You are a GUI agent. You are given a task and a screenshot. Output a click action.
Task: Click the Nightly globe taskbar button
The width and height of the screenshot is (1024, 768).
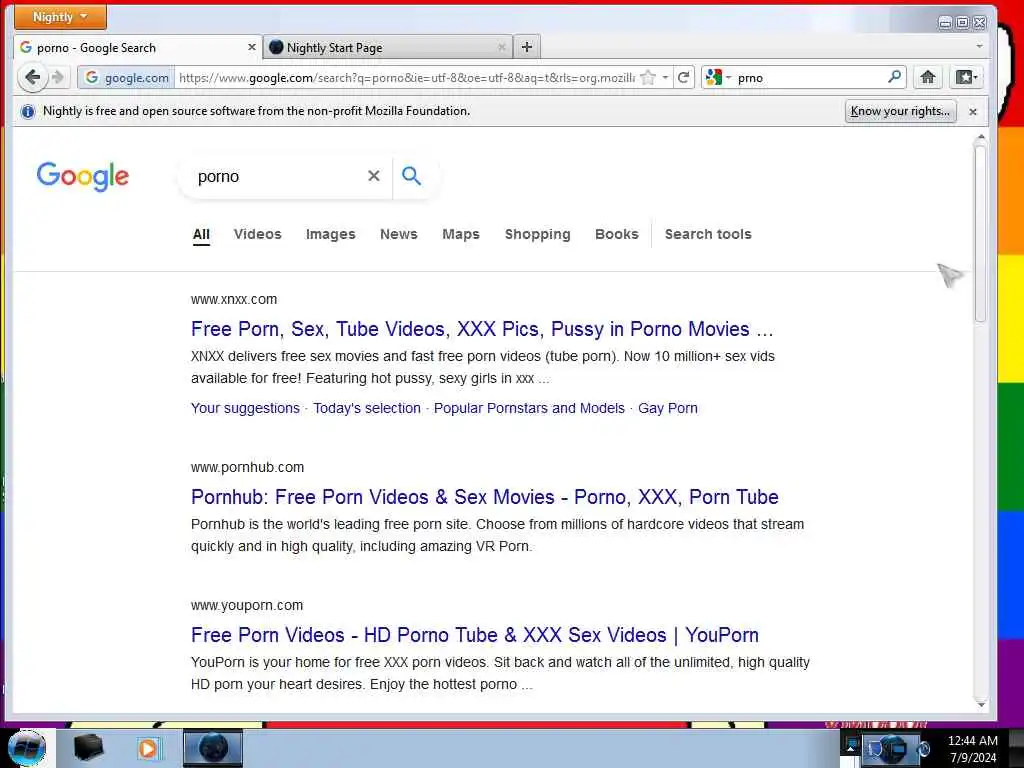click(213, 748)
